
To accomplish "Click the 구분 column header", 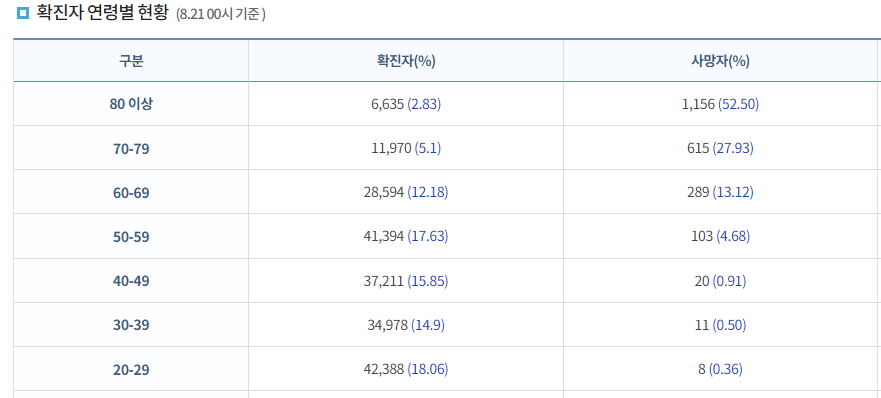I will (x=131, y=61).
